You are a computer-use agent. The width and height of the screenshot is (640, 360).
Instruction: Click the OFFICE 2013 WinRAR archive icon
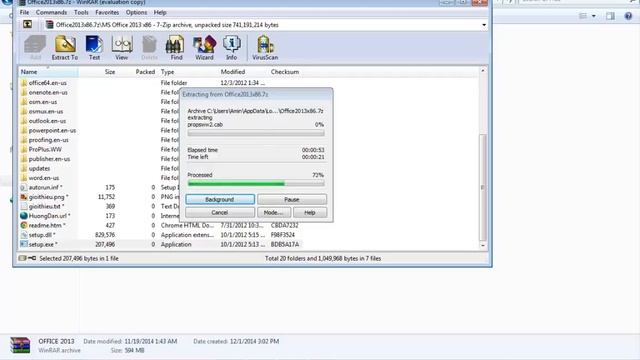coord(20,345)
